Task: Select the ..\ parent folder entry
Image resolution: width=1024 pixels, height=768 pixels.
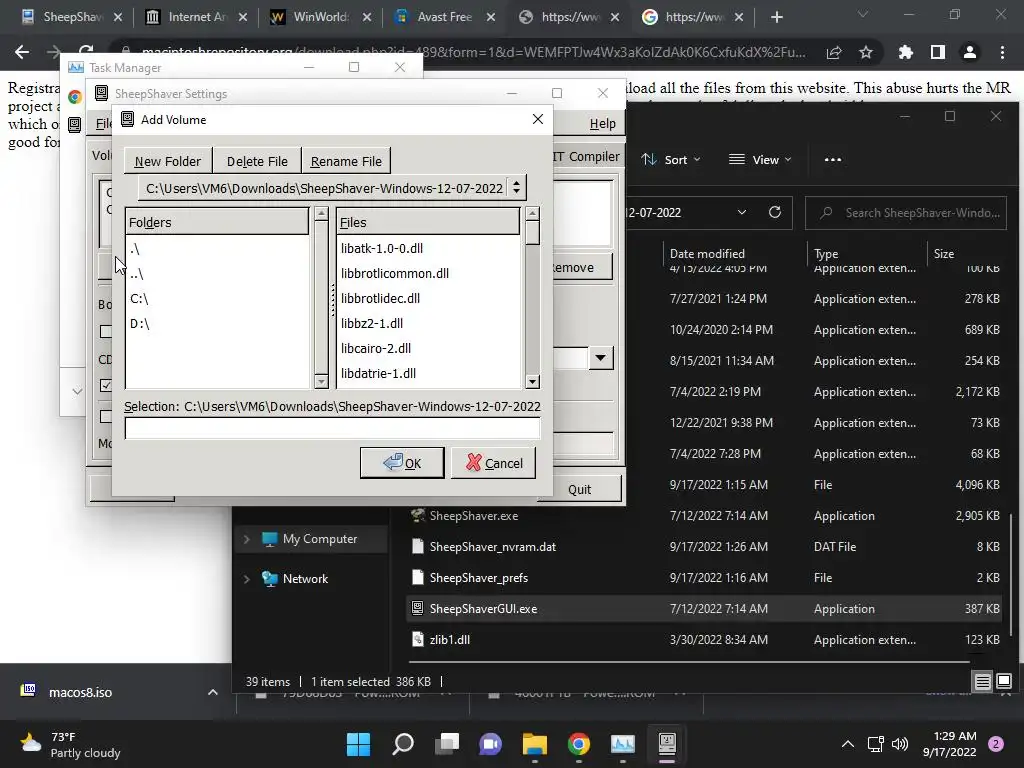Action: coord(136,274)
